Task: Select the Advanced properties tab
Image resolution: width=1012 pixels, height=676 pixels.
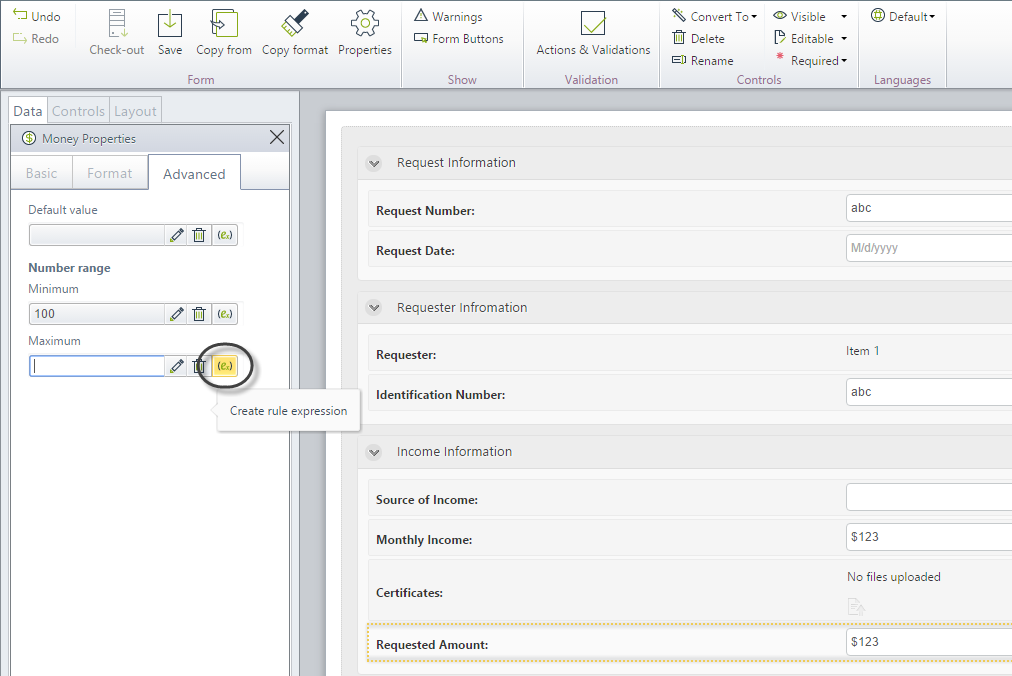Action: pyautogui.click(x=194, y=173)
